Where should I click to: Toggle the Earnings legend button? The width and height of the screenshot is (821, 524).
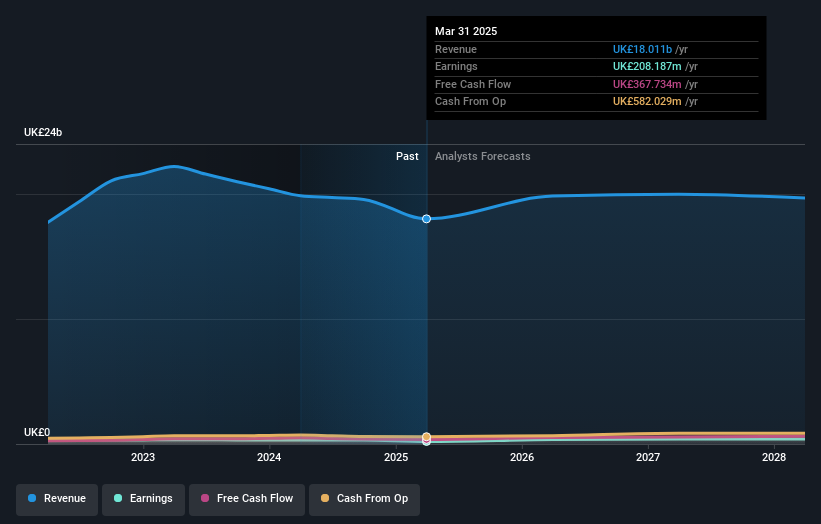143,499
